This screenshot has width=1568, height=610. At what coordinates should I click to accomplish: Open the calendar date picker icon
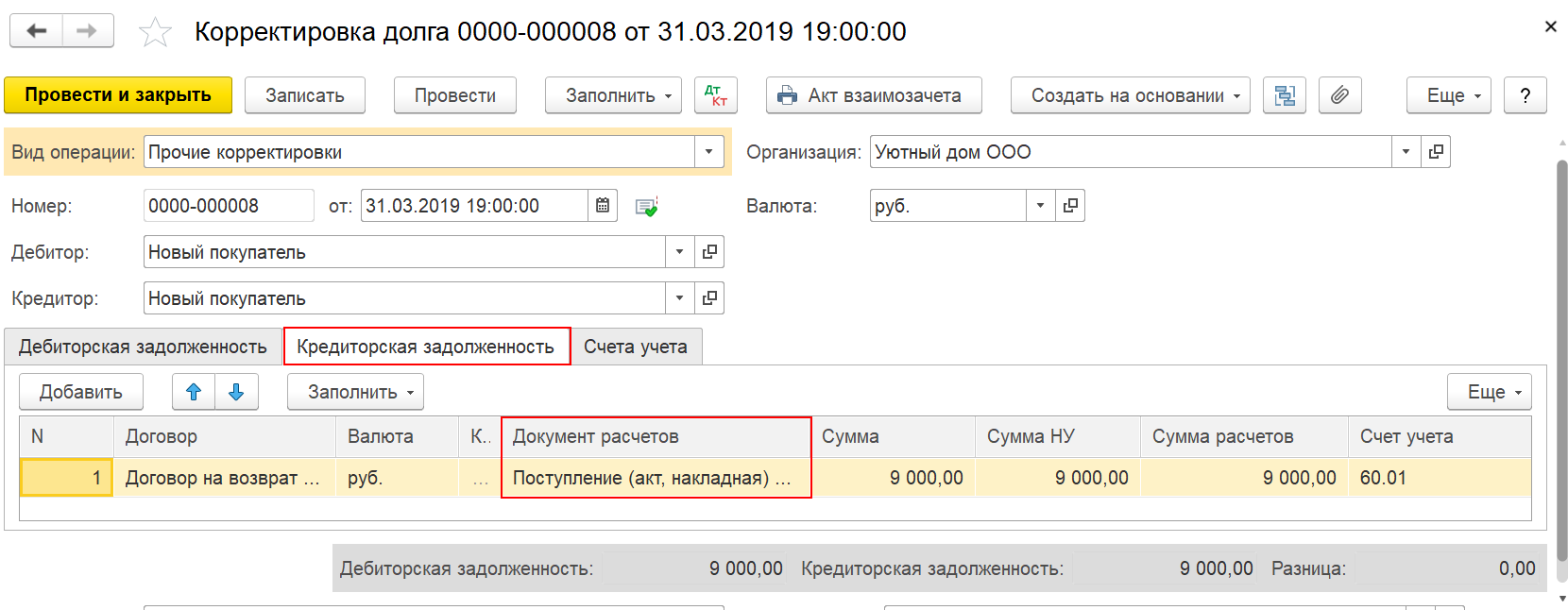(603, 206)
